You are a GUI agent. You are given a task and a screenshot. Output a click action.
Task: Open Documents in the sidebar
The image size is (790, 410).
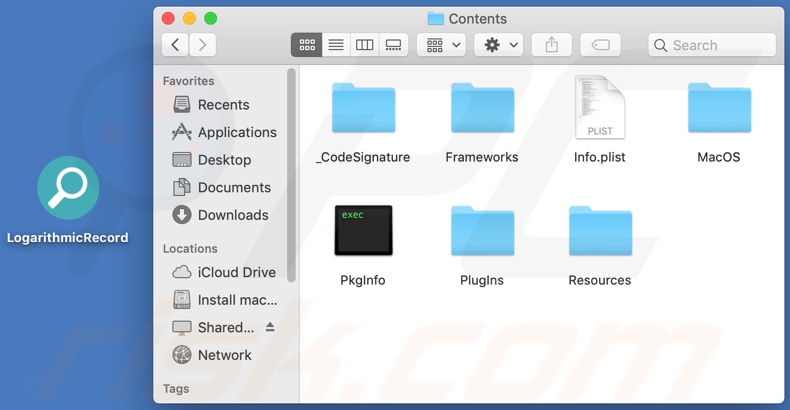pyautogui.click(x=223, y=187)
